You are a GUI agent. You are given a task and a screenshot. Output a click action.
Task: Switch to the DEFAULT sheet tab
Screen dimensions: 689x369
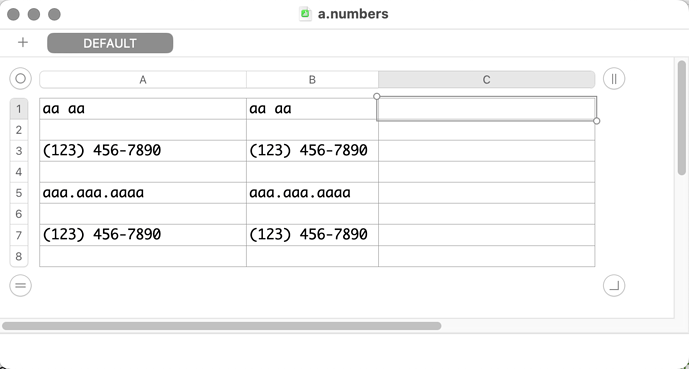tap(110, 43)
